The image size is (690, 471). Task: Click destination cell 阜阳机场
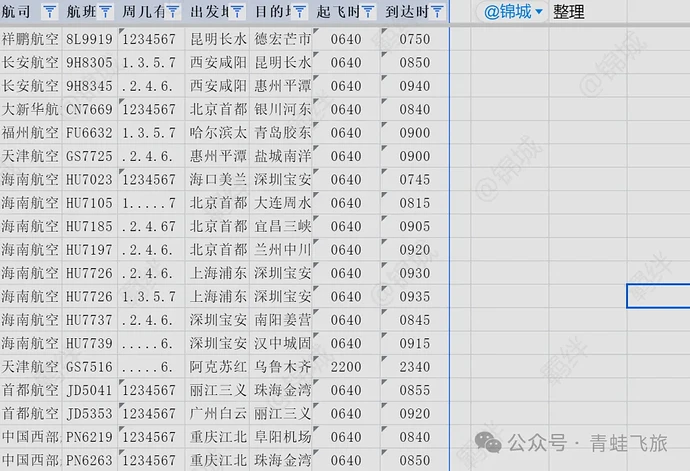[x=283, y=437]
